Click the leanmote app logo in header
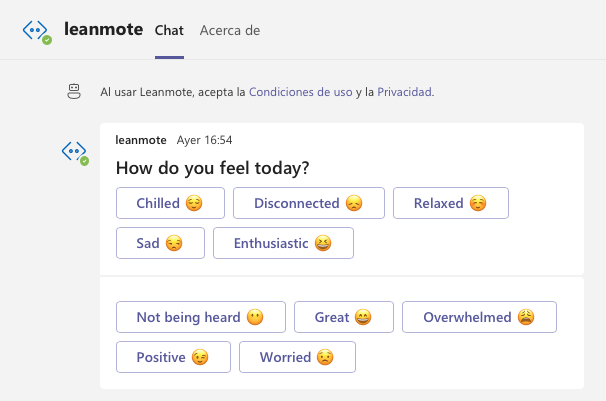This screenshot has width=606, height=401. coord(37,30)
